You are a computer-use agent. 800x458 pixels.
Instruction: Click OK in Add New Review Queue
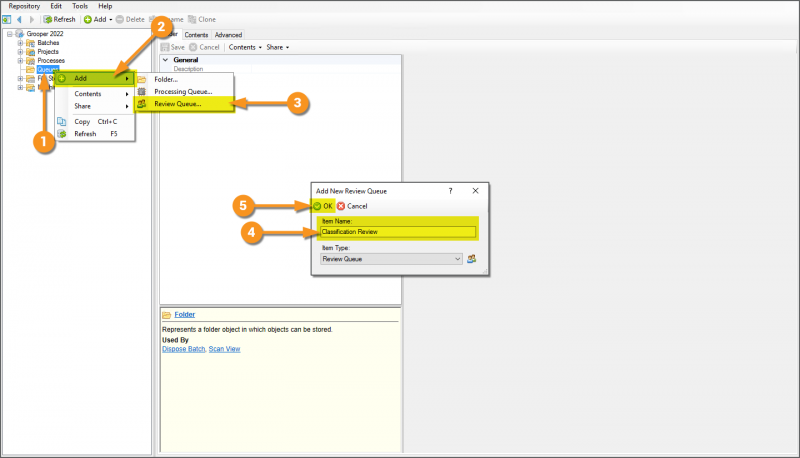[x=323, y=207]
